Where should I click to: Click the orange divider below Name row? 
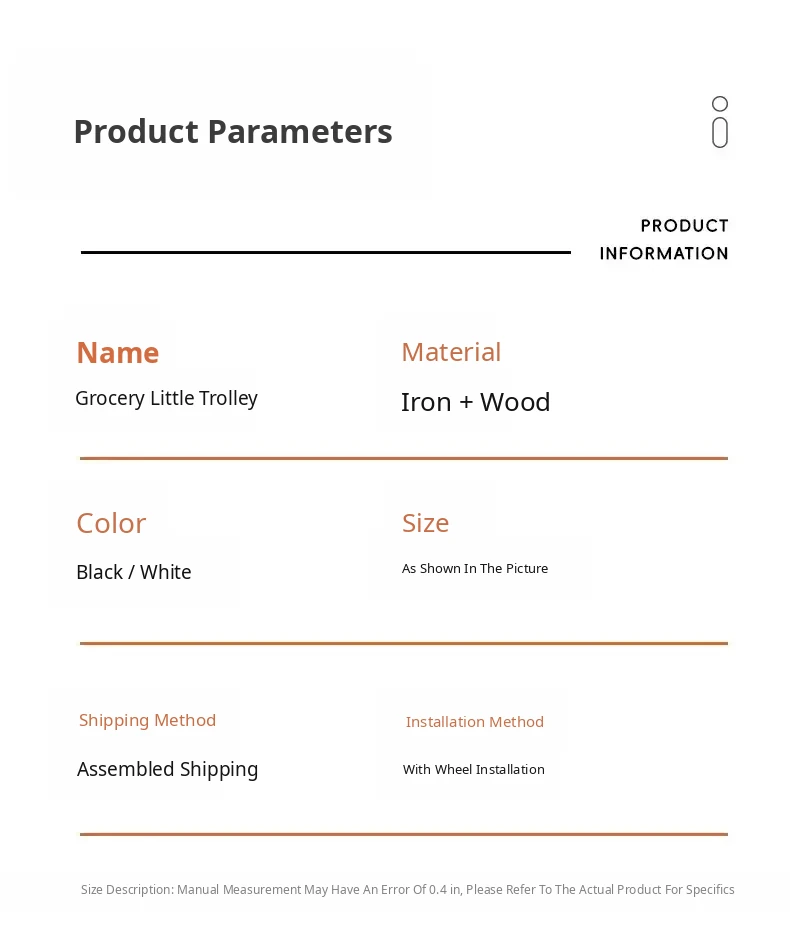point(404,458)
